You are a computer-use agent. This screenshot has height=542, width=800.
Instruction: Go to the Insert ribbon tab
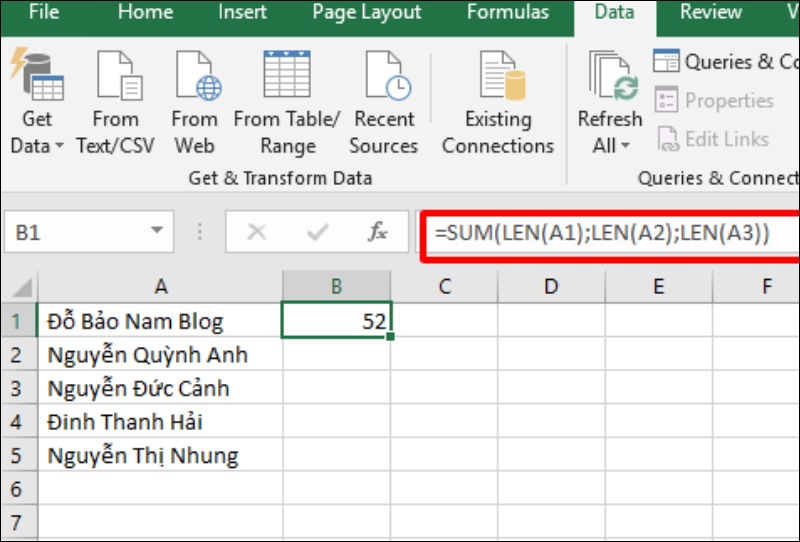coord(242,13)
